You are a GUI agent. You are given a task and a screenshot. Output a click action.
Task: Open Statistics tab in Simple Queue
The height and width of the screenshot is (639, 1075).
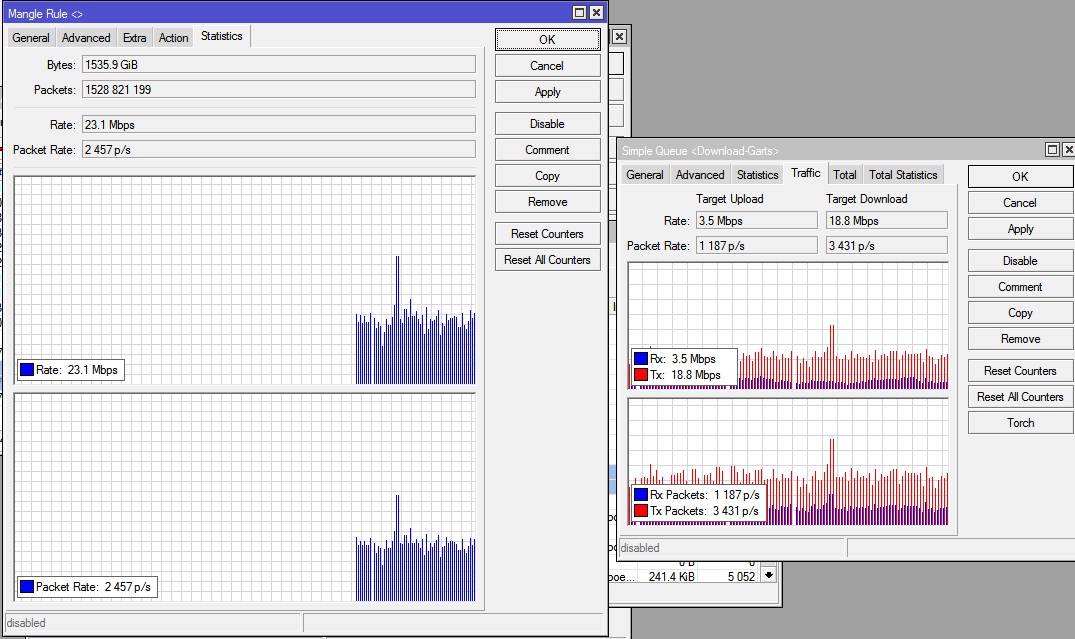(x=758, y=175)
